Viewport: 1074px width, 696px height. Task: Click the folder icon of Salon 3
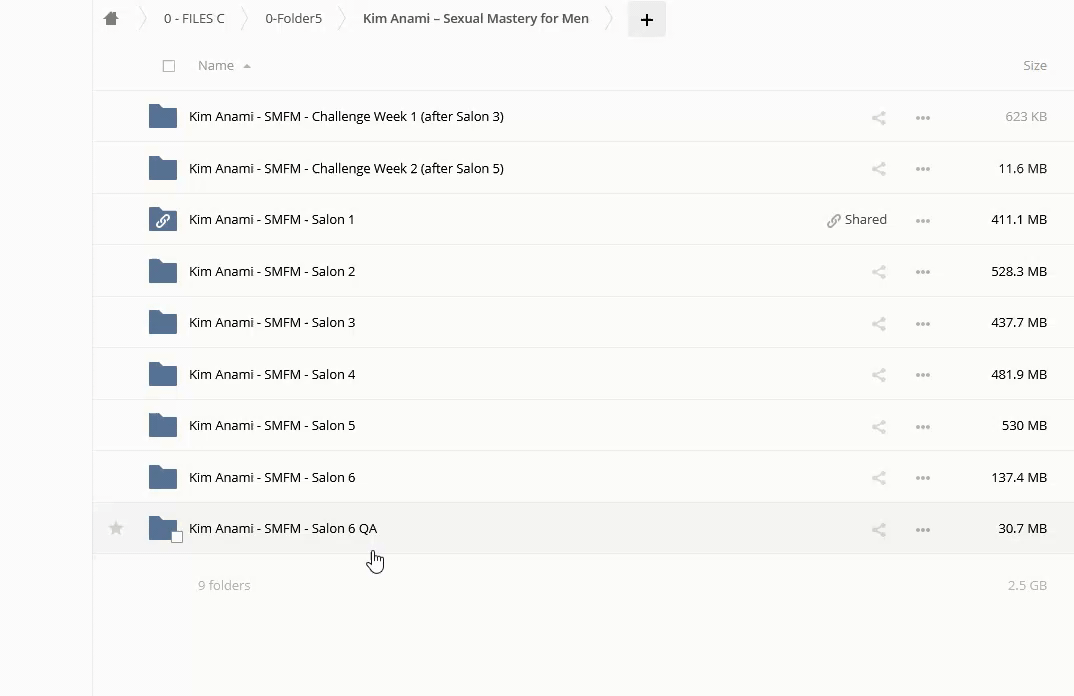point(162,323)
